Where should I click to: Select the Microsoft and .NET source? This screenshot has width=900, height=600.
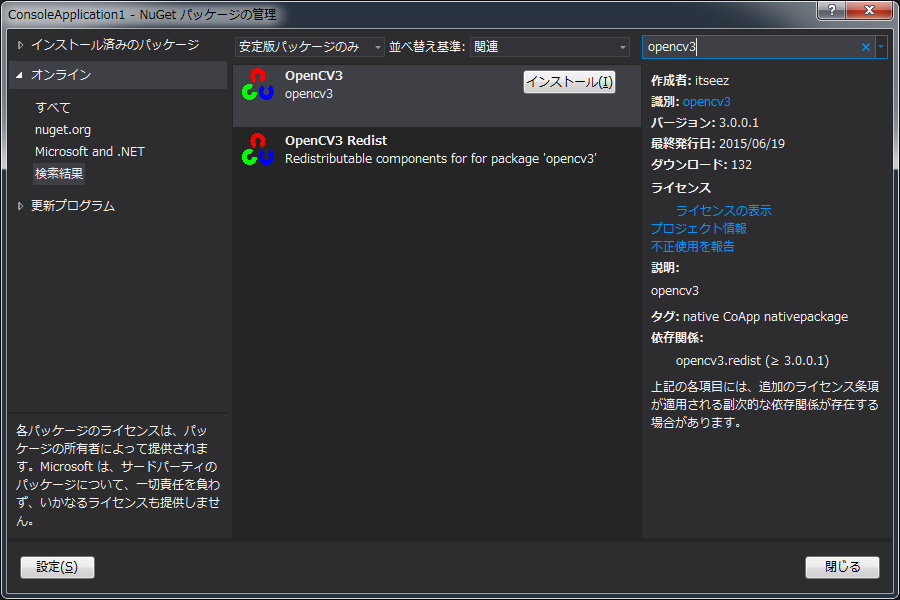[90, 152]
